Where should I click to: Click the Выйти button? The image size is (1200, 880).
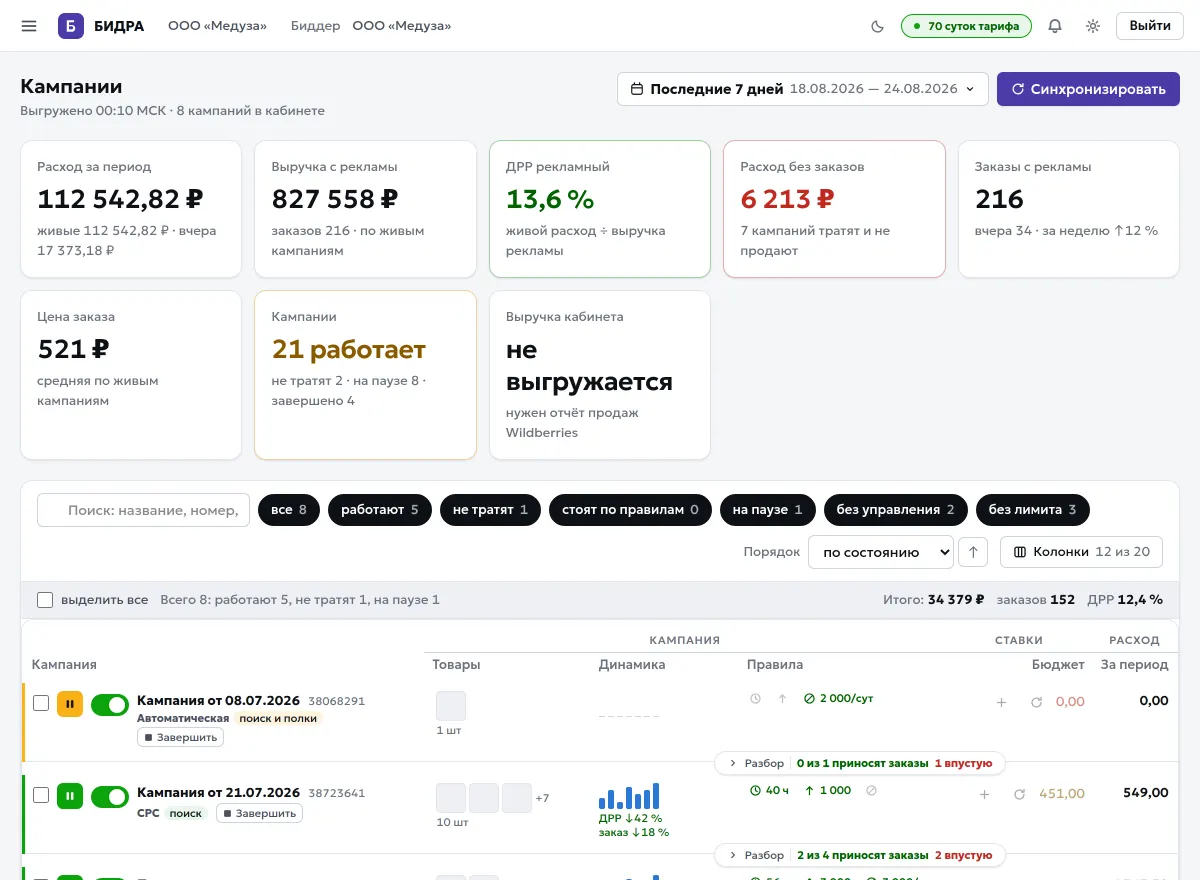click(1150, 26)
